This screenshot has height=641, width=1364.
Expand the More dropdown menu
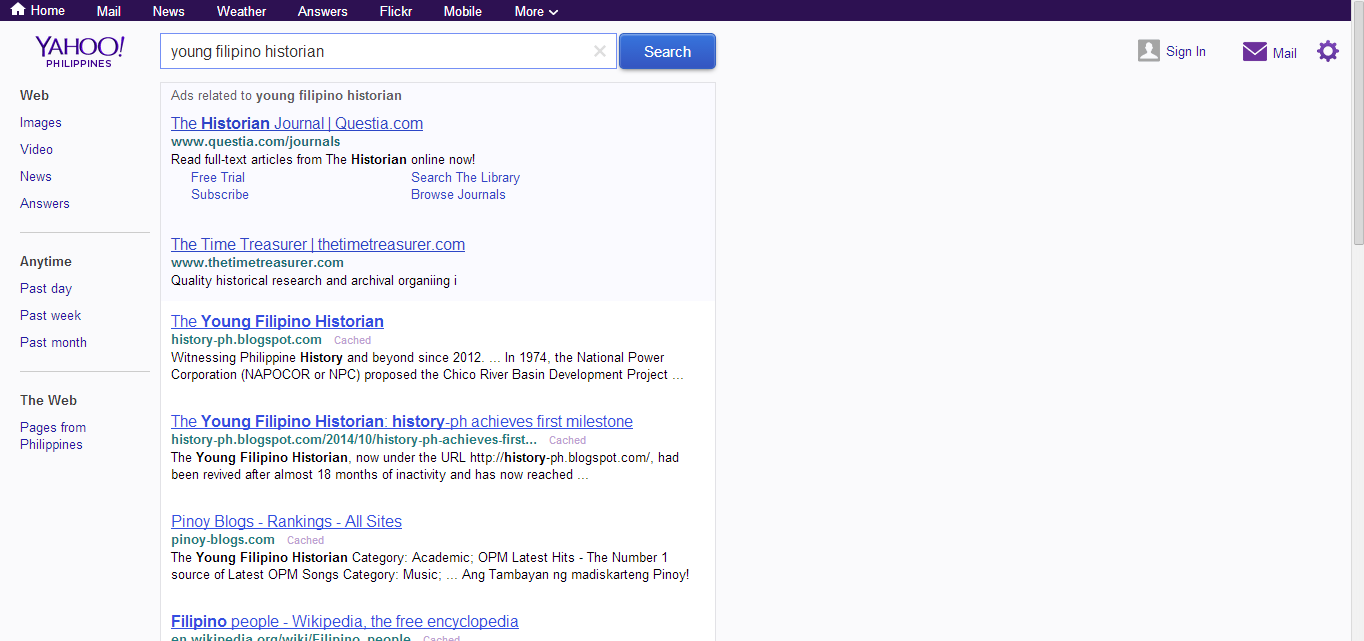point(536,11)
